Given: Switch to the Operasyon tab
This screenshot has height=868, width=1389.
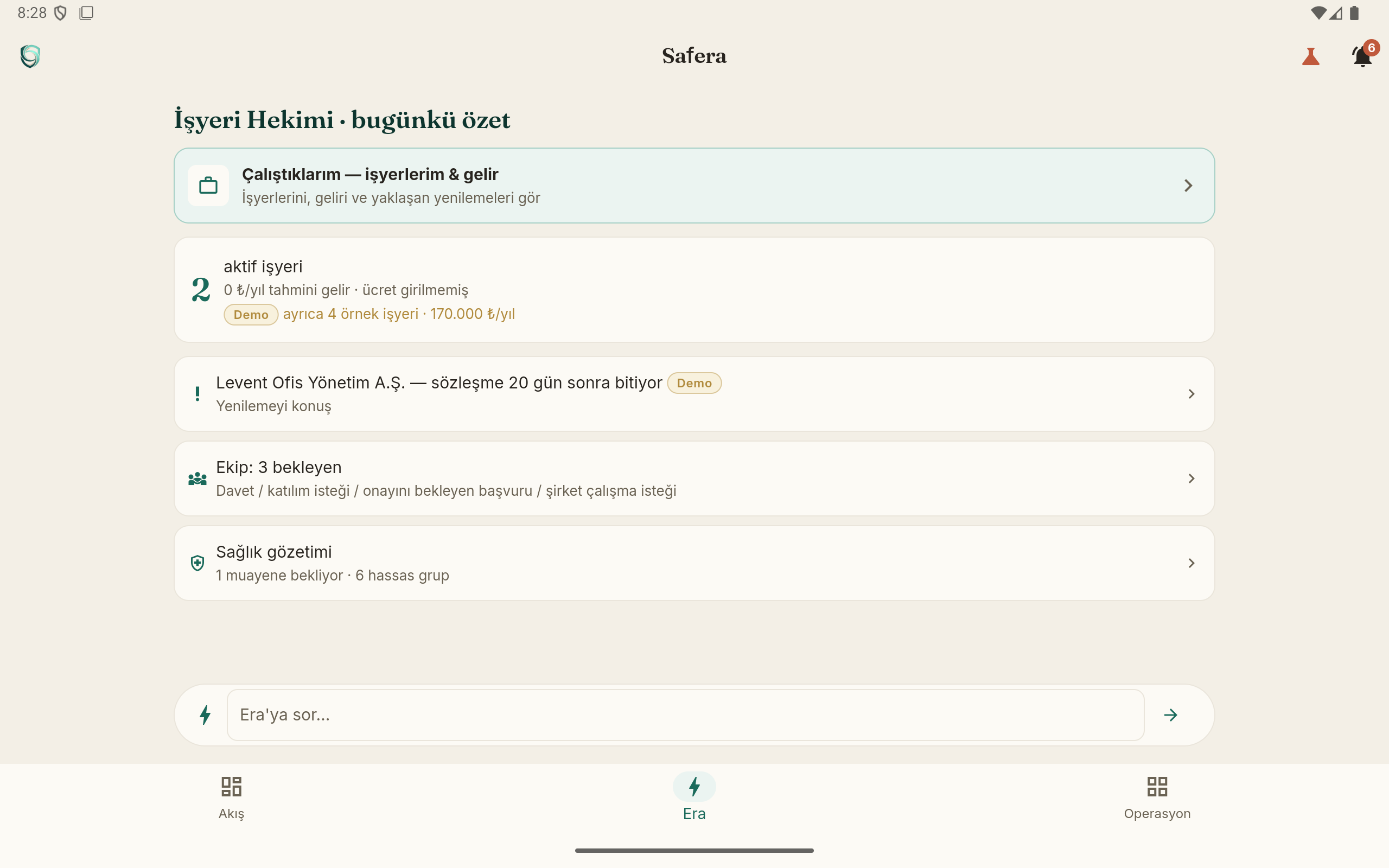Looking at the screenshot, I should coord(1157,798).
